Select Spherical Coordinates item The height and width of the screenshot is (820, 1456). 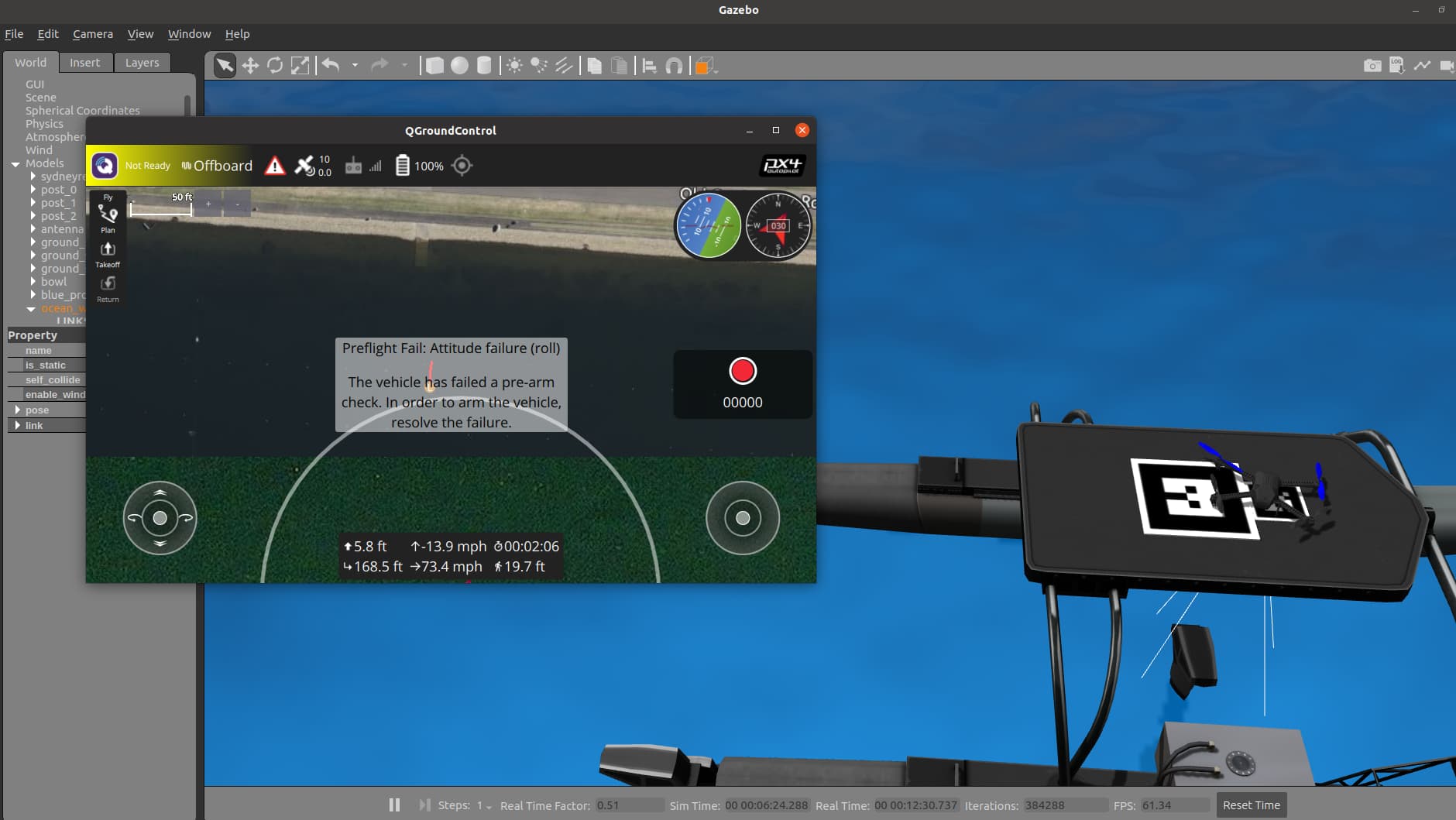pyautogui.click(x=82, y=111)
